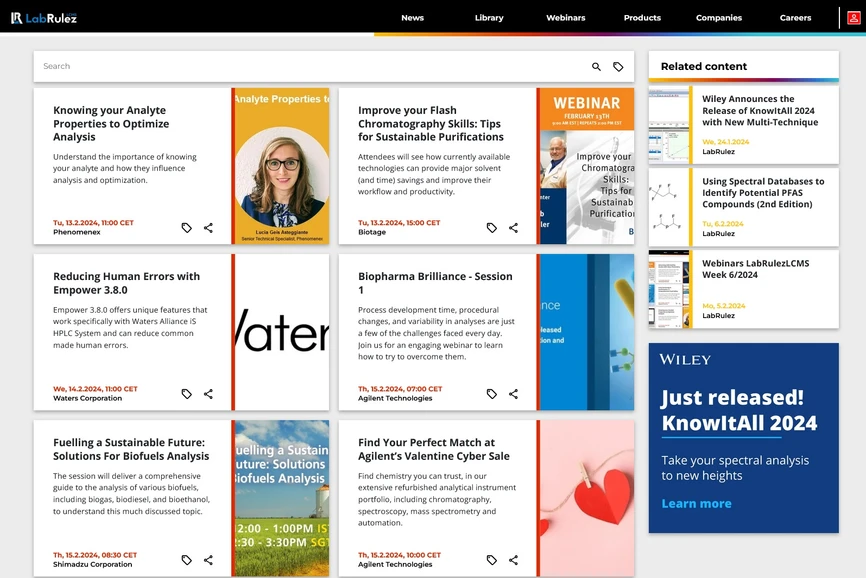Click the orange WEBINAR February 13th thumbnail

pyautogui.click(x=587, y=166)
